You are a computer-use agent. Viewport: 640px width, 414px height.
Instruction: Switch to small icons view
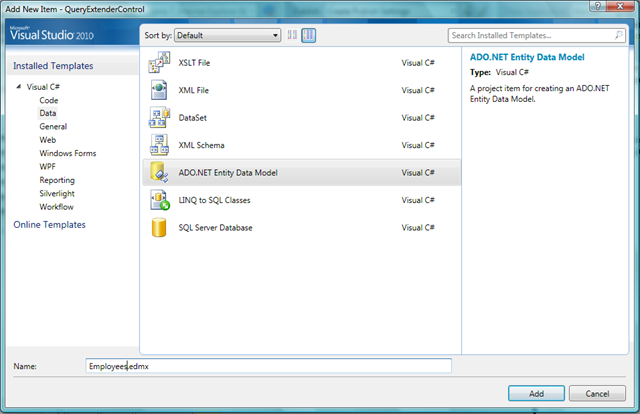tap(292, 35)
